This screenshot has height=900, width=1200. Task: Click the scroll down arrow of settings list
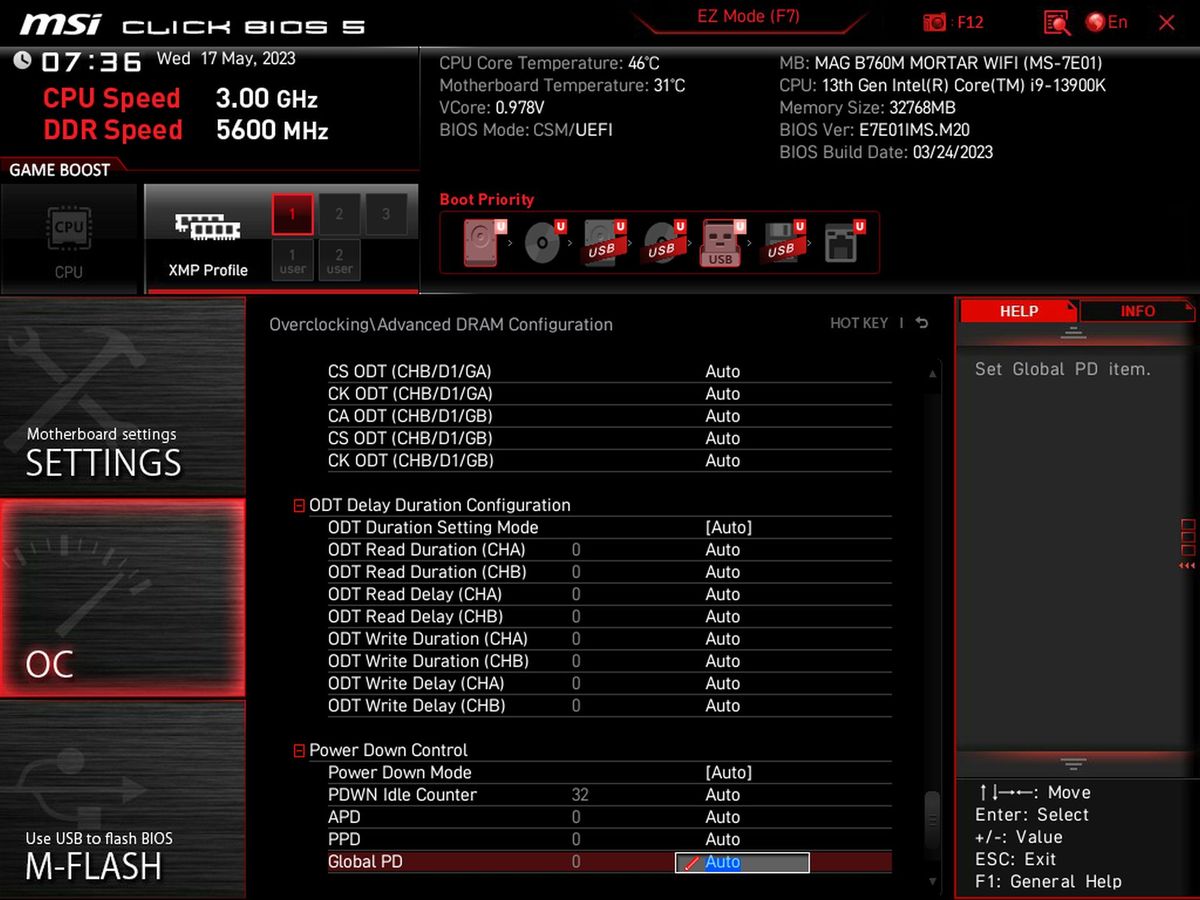932,881
